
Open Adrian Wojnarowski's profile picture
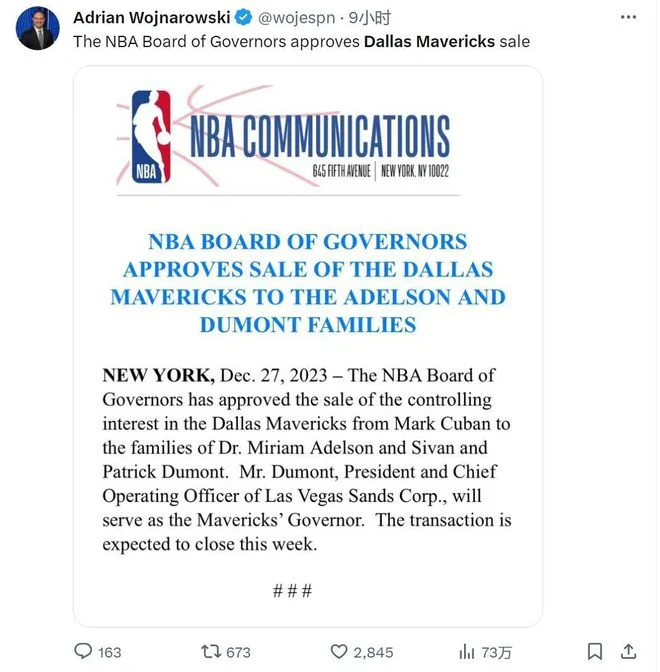click(38, 28)
